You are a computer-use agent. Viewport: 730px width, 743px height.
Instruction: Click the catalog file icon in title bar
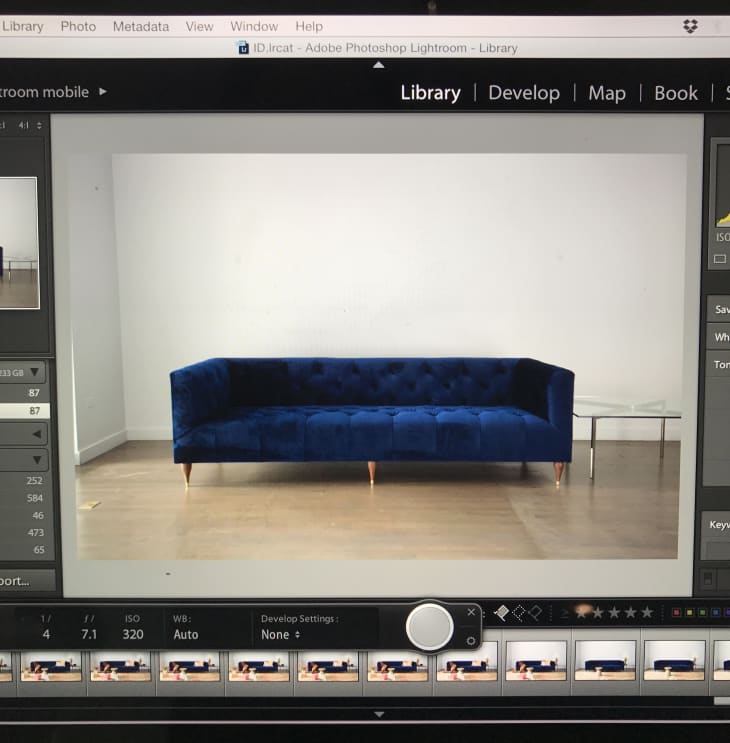242,47
